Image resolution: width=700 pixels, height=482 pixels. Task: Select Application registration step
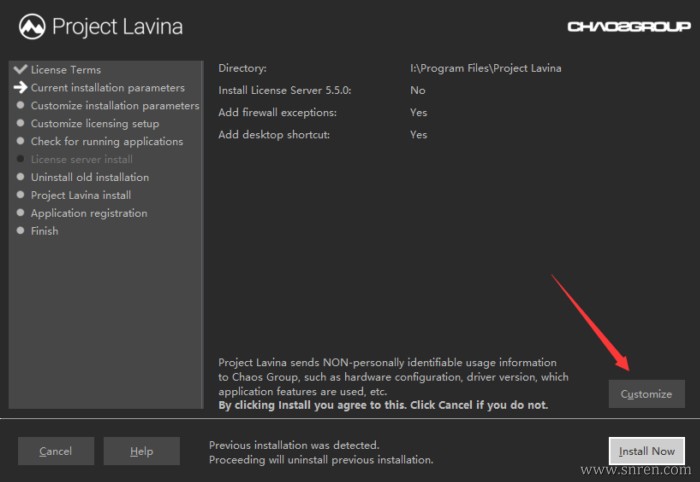(89, 213)
